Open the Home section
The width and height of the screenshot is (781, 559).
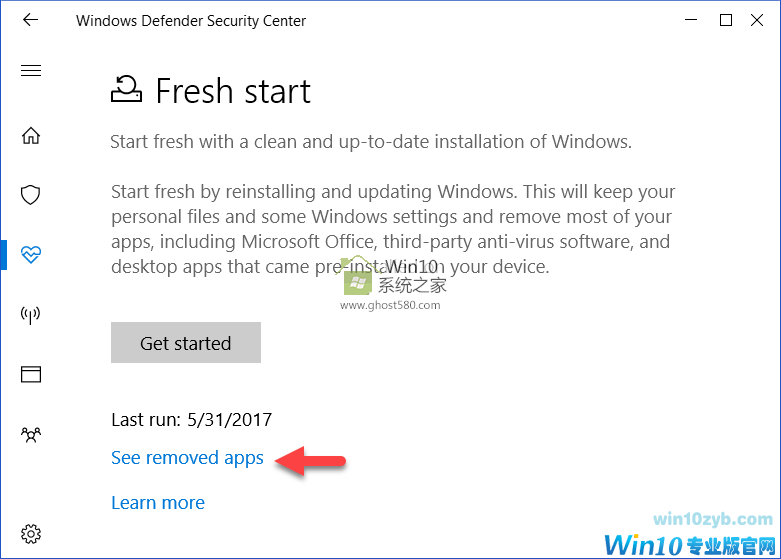(x=31, y=135)
